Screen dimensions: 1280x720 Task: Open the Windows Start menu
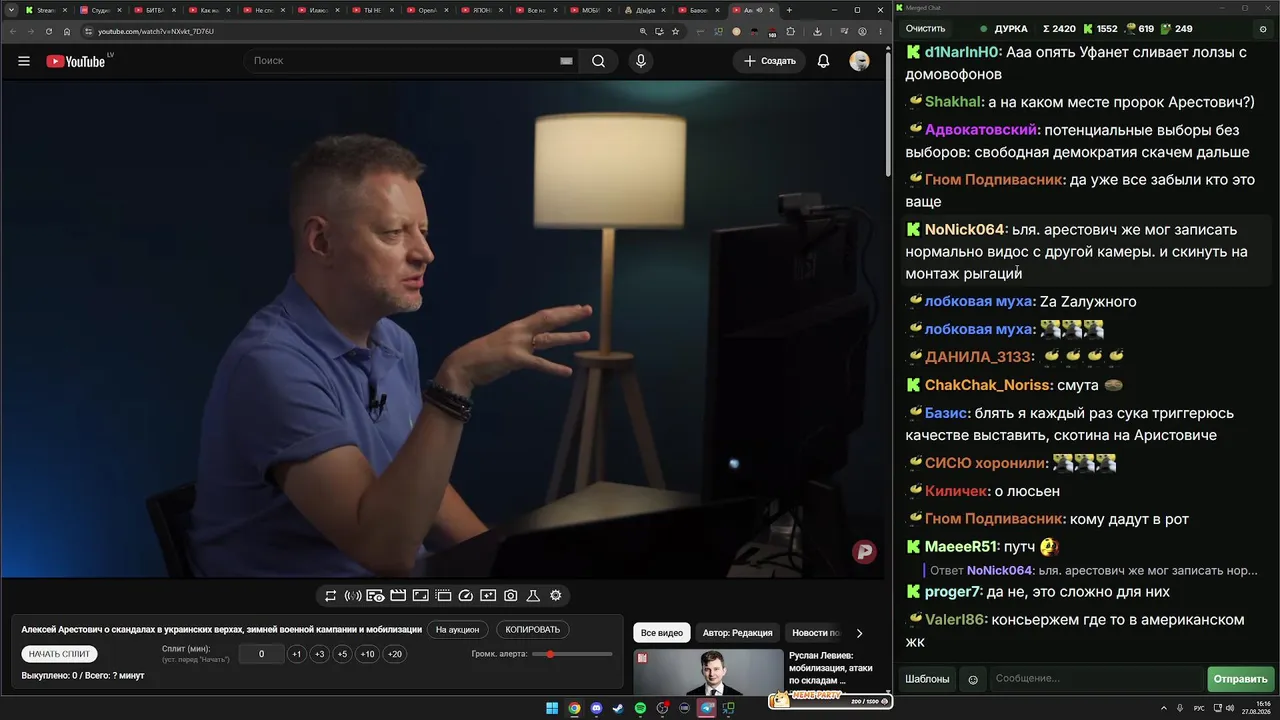tap(552, 708)
